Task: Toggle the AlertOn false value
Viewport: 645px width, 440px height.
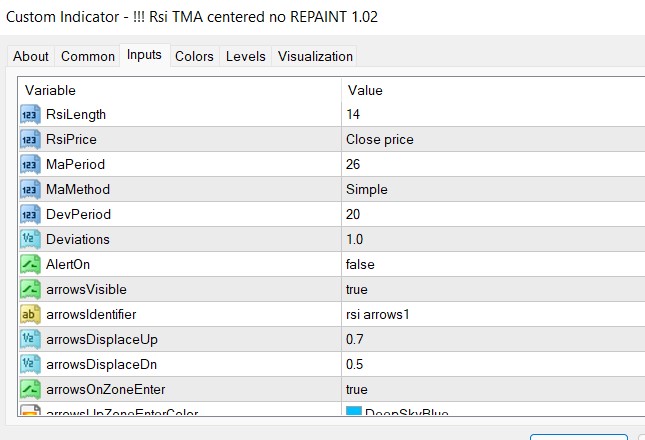Action: point(361,265)
